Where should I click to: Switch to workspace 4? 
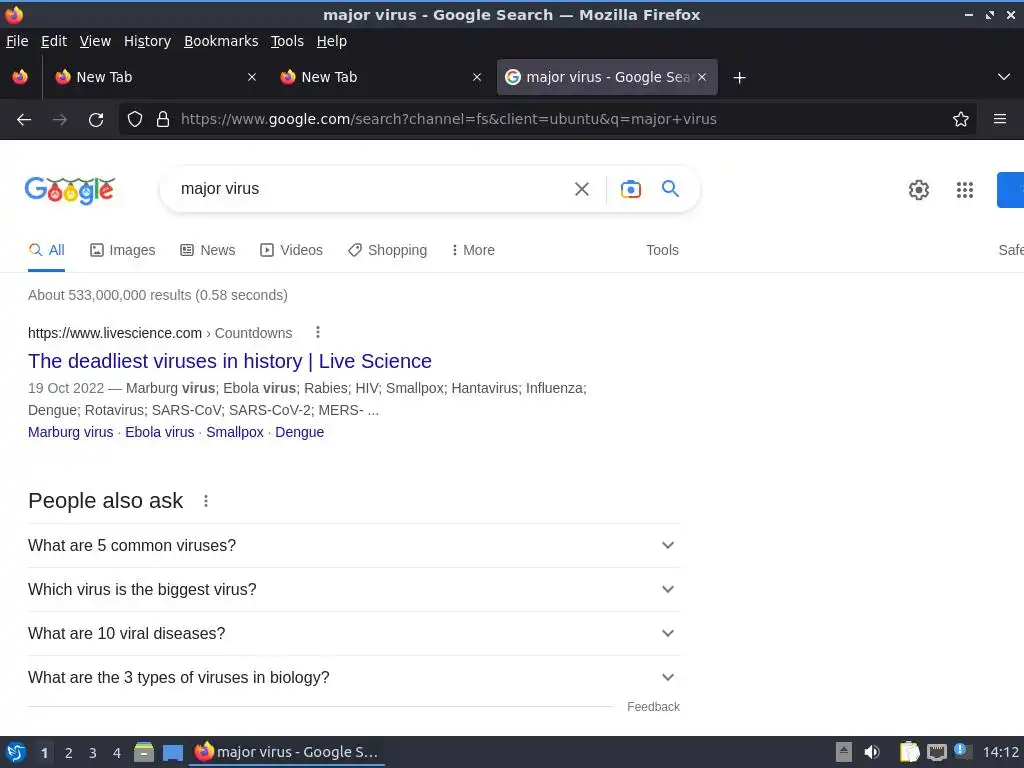click(x=117, y=753)
